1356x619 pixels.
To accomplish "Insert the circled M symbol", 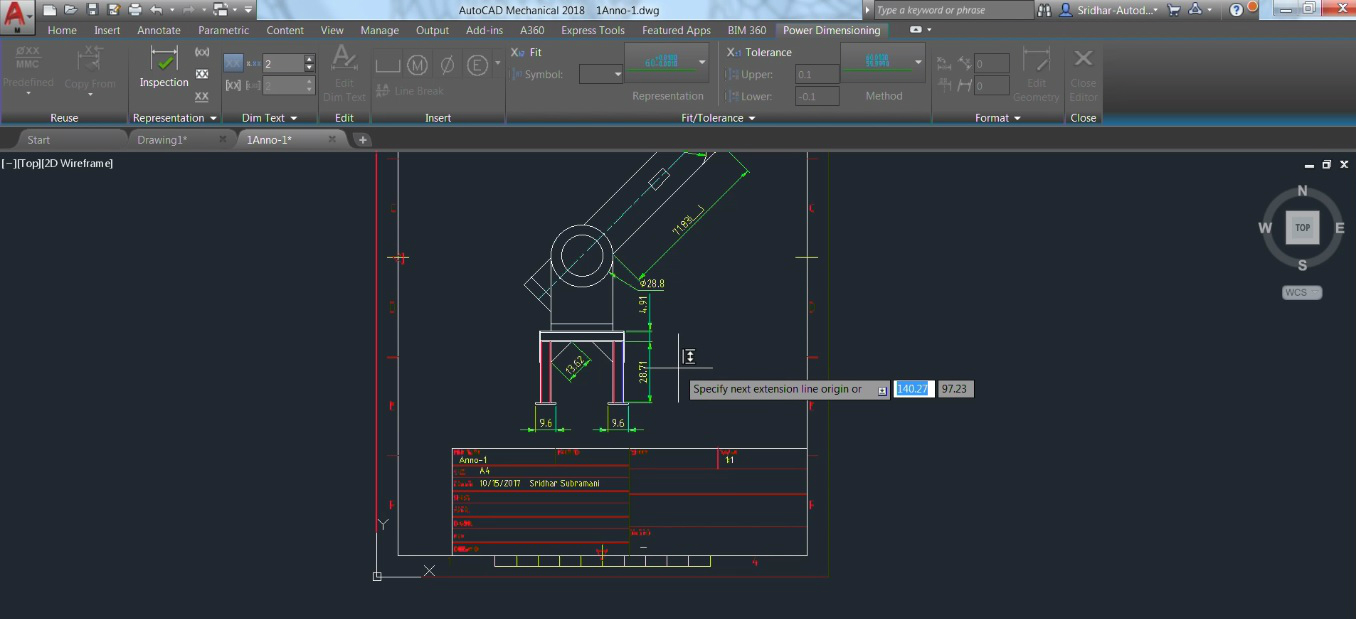I will pos(417,66).
